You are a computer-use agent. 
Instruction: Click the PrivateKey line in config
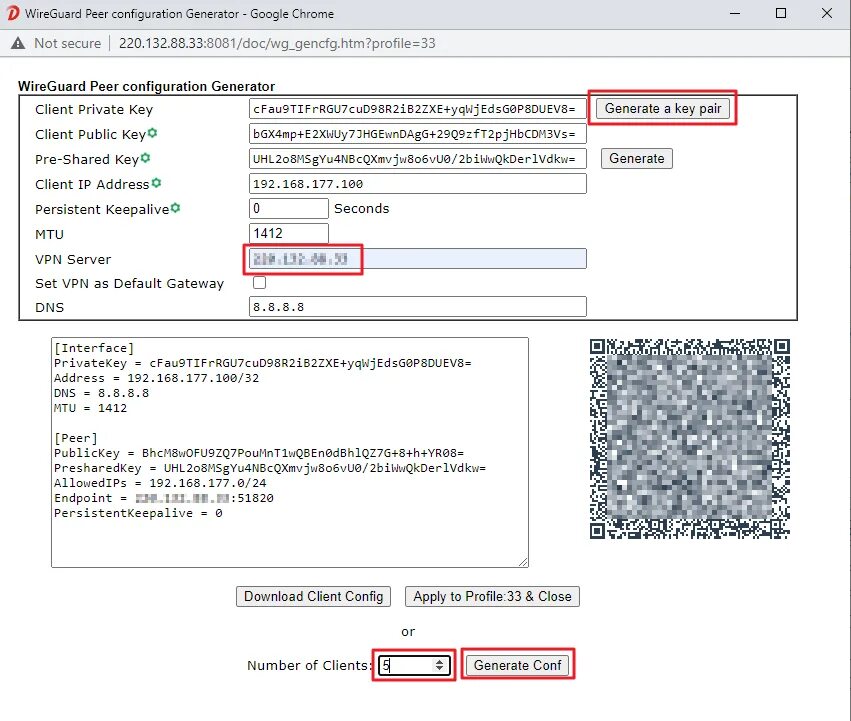tap(263, 363)
